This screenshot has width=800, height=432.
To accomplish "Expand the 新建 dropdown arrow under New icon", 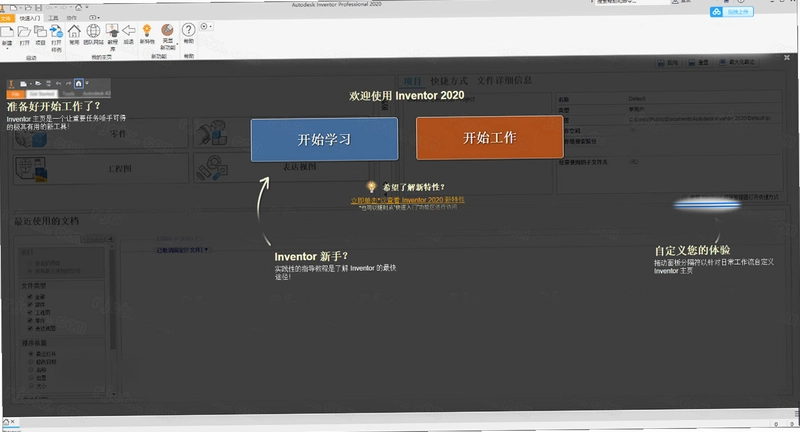I will tap(7, 48).
